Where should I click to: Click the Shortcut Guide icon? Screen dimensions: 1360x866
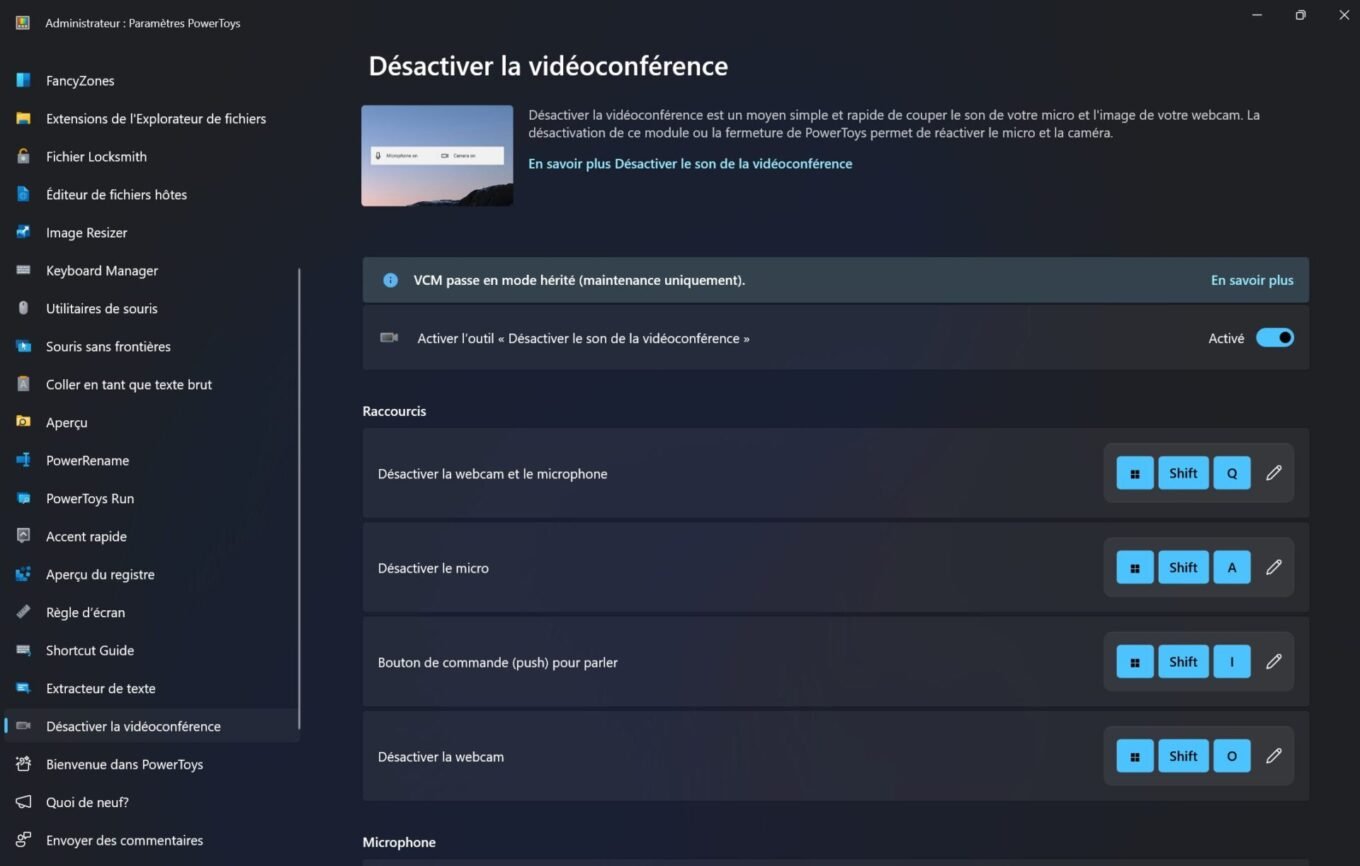click(x=23, y=650)
